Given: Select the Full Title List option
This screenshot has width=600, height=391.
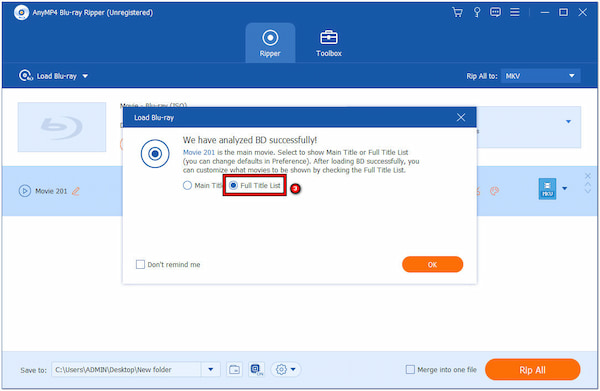Looking at the screenshot, I should [255, 186].
